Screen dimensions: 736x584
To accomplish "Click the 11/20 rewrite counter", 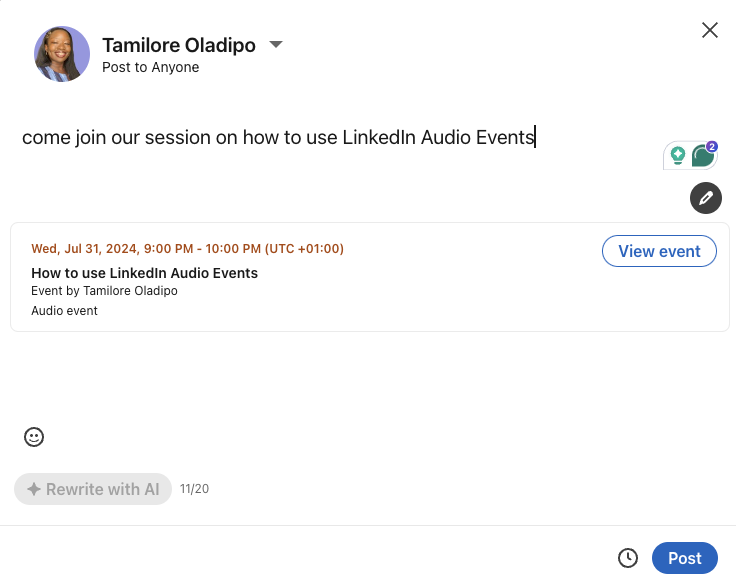I will (194, 489).
